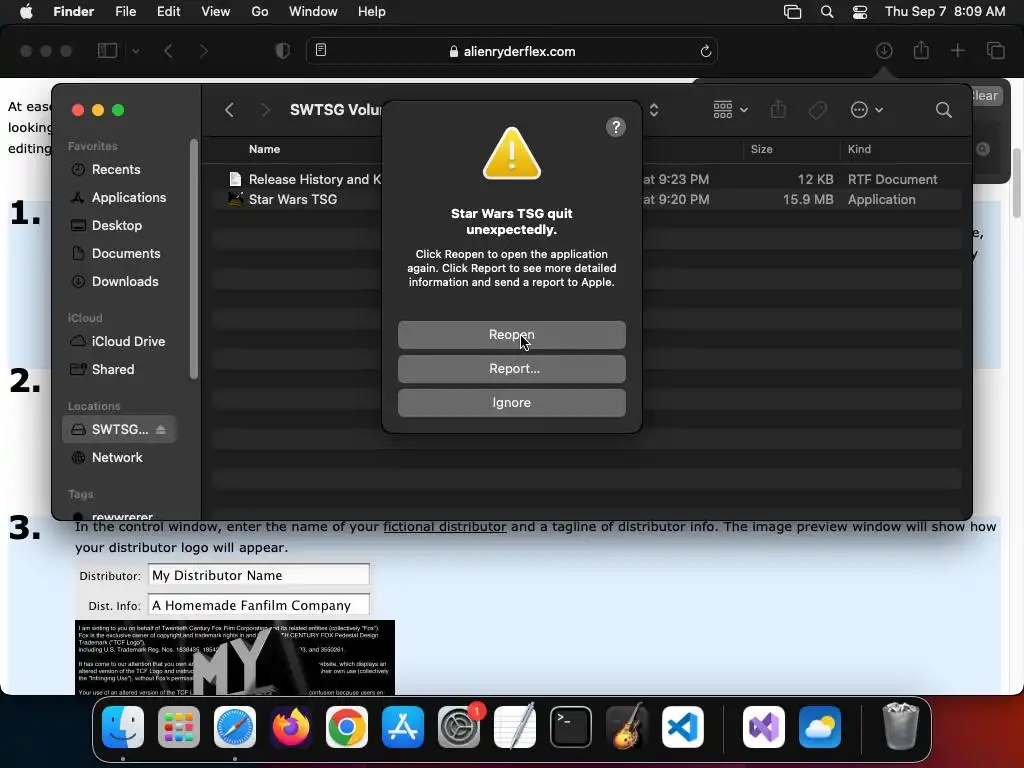Click Safari back button
1024x768 pixels.
(168, 51)
